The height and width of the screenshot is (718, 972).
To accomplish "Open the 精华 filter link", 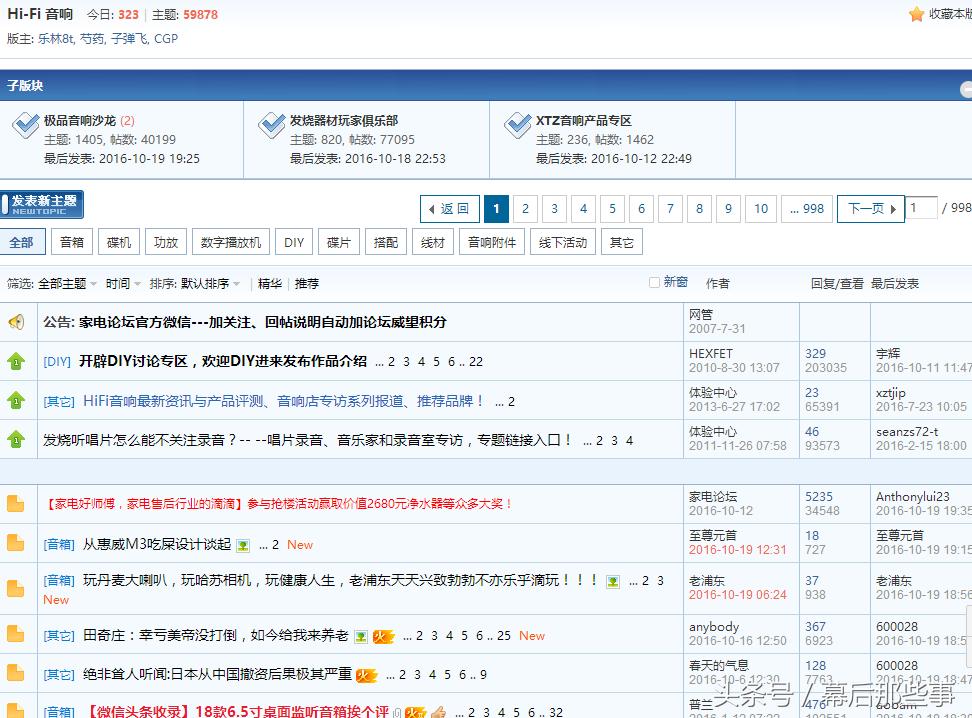I will point(268,282).
